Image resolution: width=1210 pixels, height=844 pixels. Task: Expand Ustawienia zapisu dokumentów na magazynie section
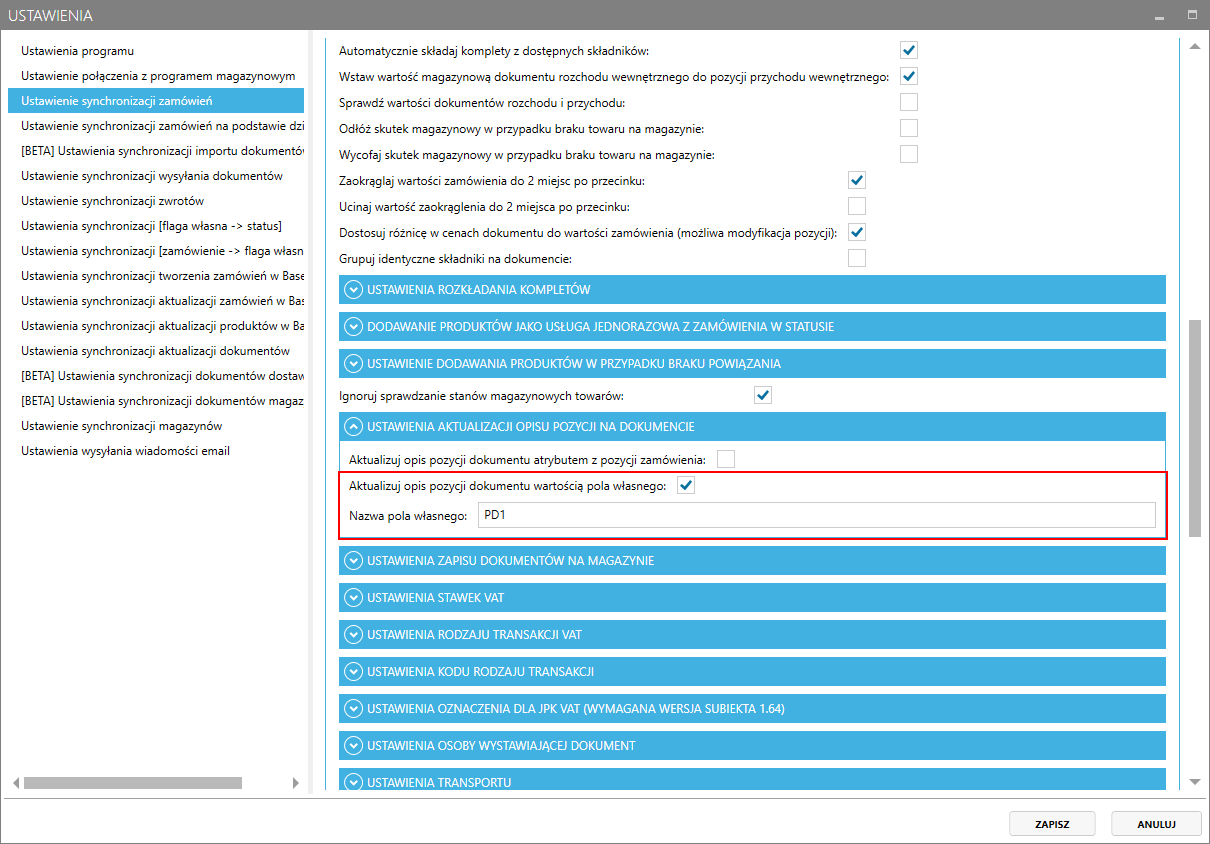point(510,561)
